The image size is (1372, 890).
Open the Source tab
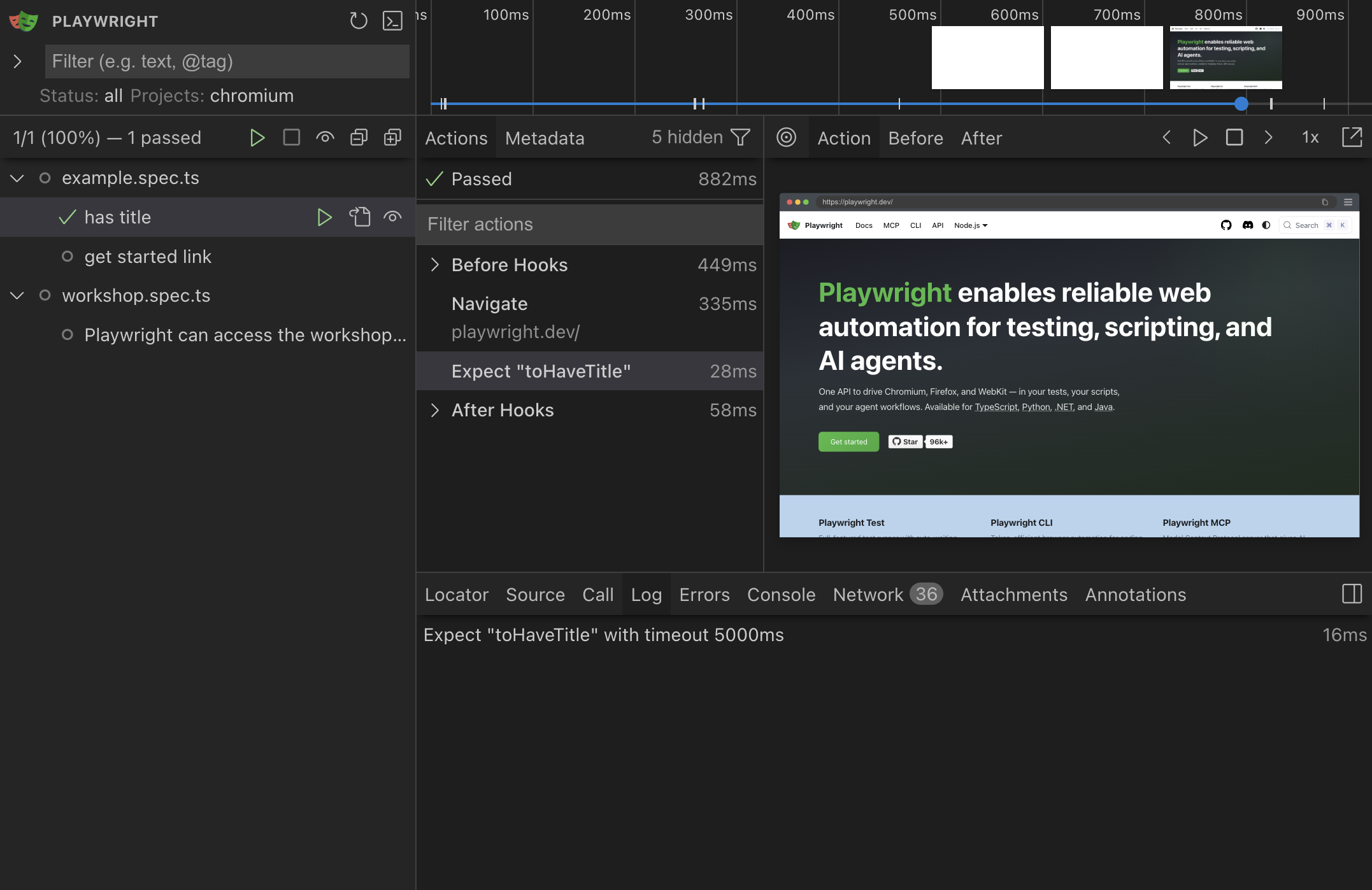point(535,595)
